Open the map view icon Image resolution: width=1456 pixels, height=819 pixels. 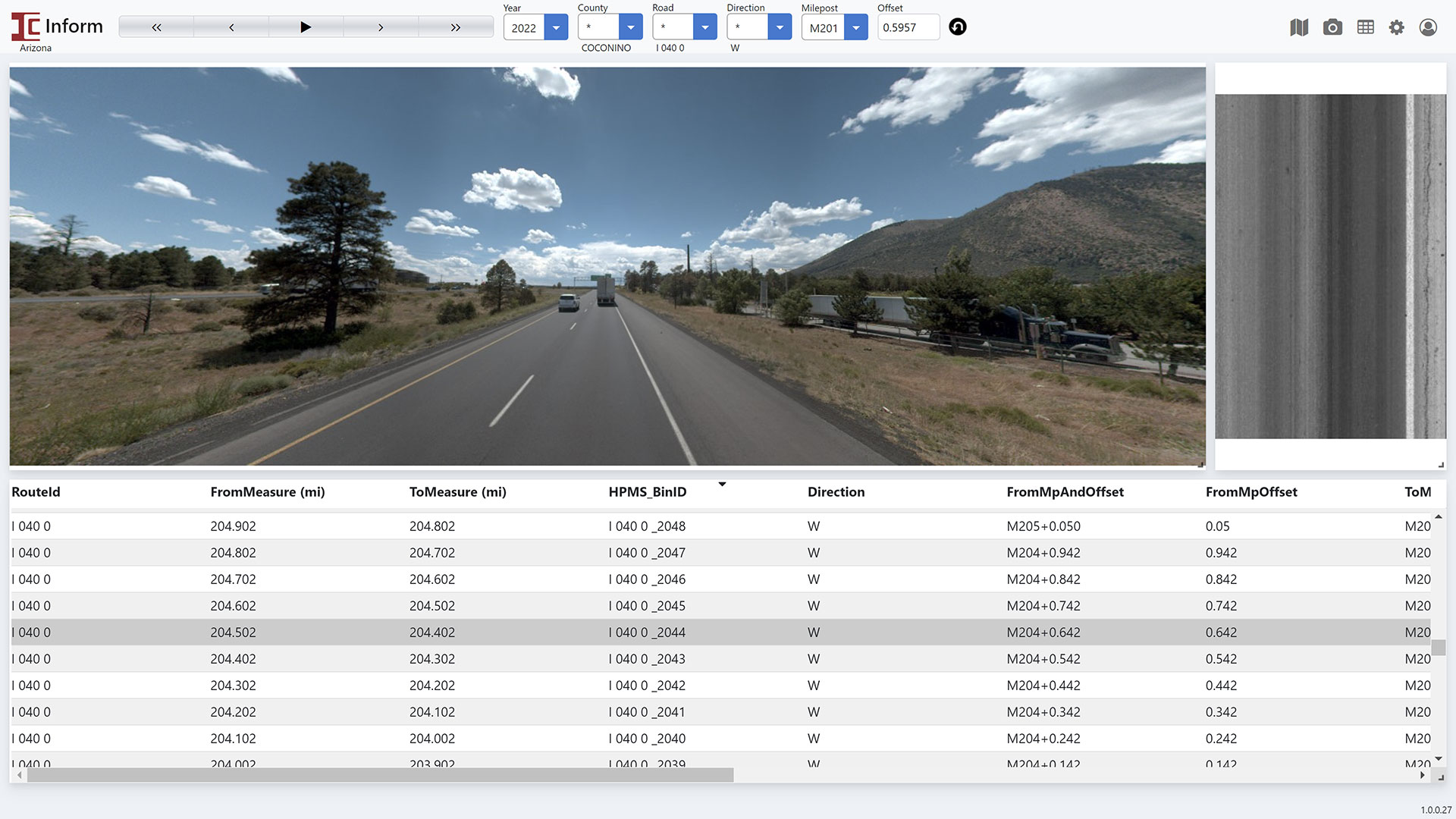[x=1299, y=28]
